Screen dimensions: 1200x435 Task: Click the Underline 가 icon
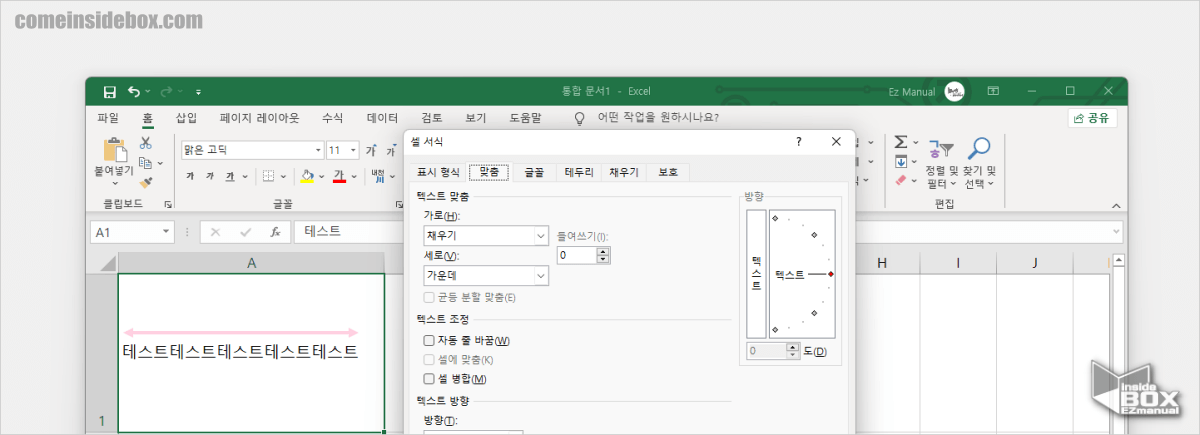point(230,177)
